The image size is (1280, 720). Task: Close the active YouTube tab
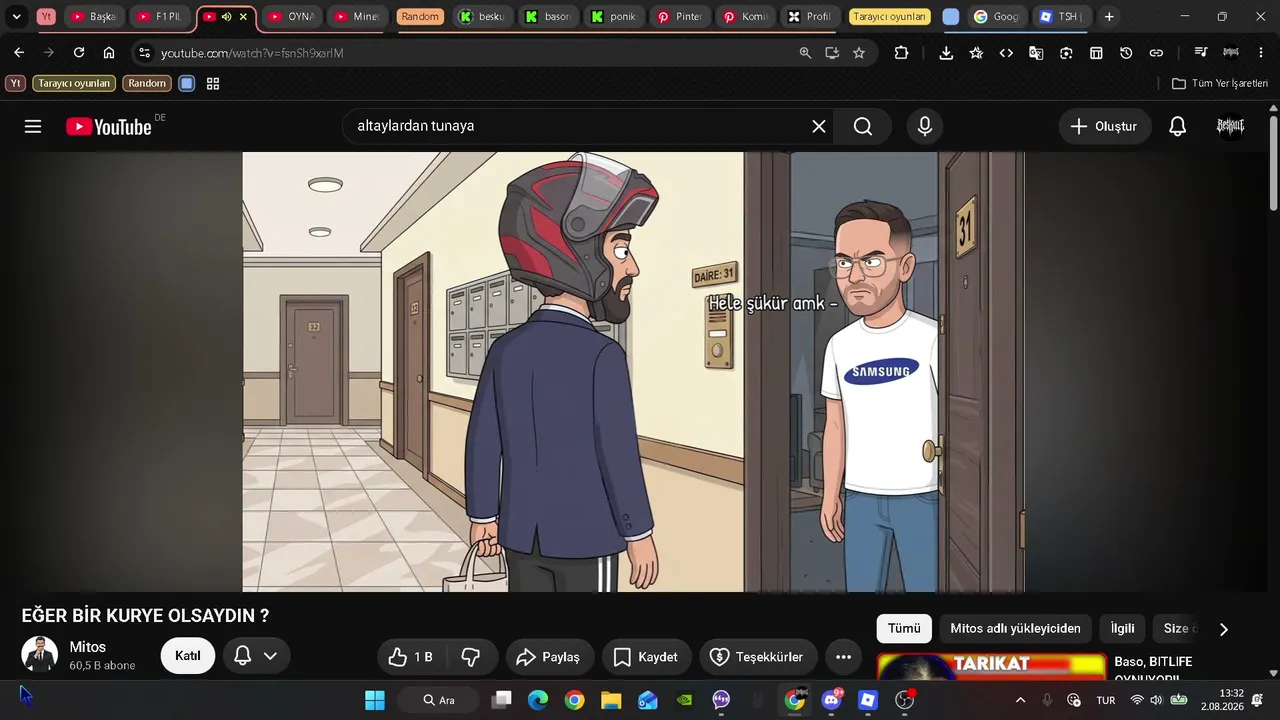click(243, 17)
